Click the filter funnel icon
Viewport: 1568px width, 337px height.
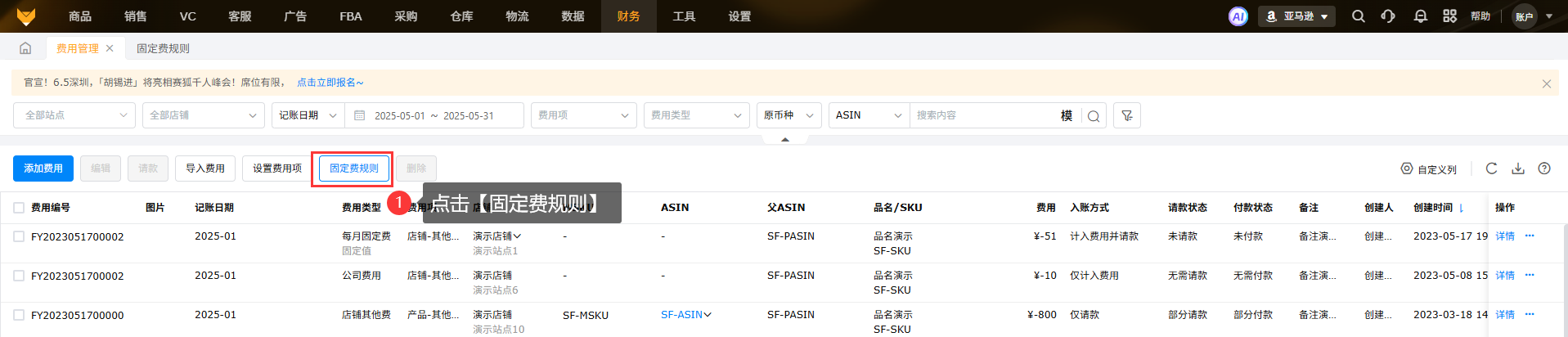pyautogui.click(x=1127, y=115)
